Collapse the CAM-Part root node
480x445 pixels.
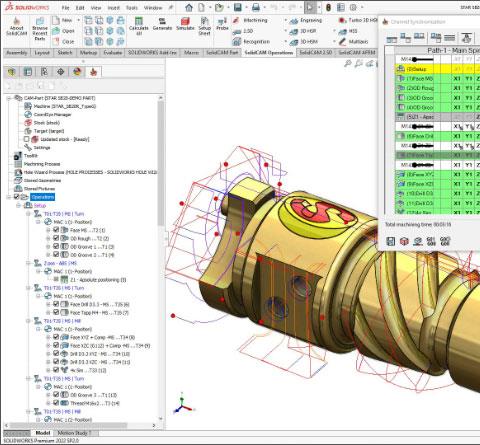click(9, 98)
